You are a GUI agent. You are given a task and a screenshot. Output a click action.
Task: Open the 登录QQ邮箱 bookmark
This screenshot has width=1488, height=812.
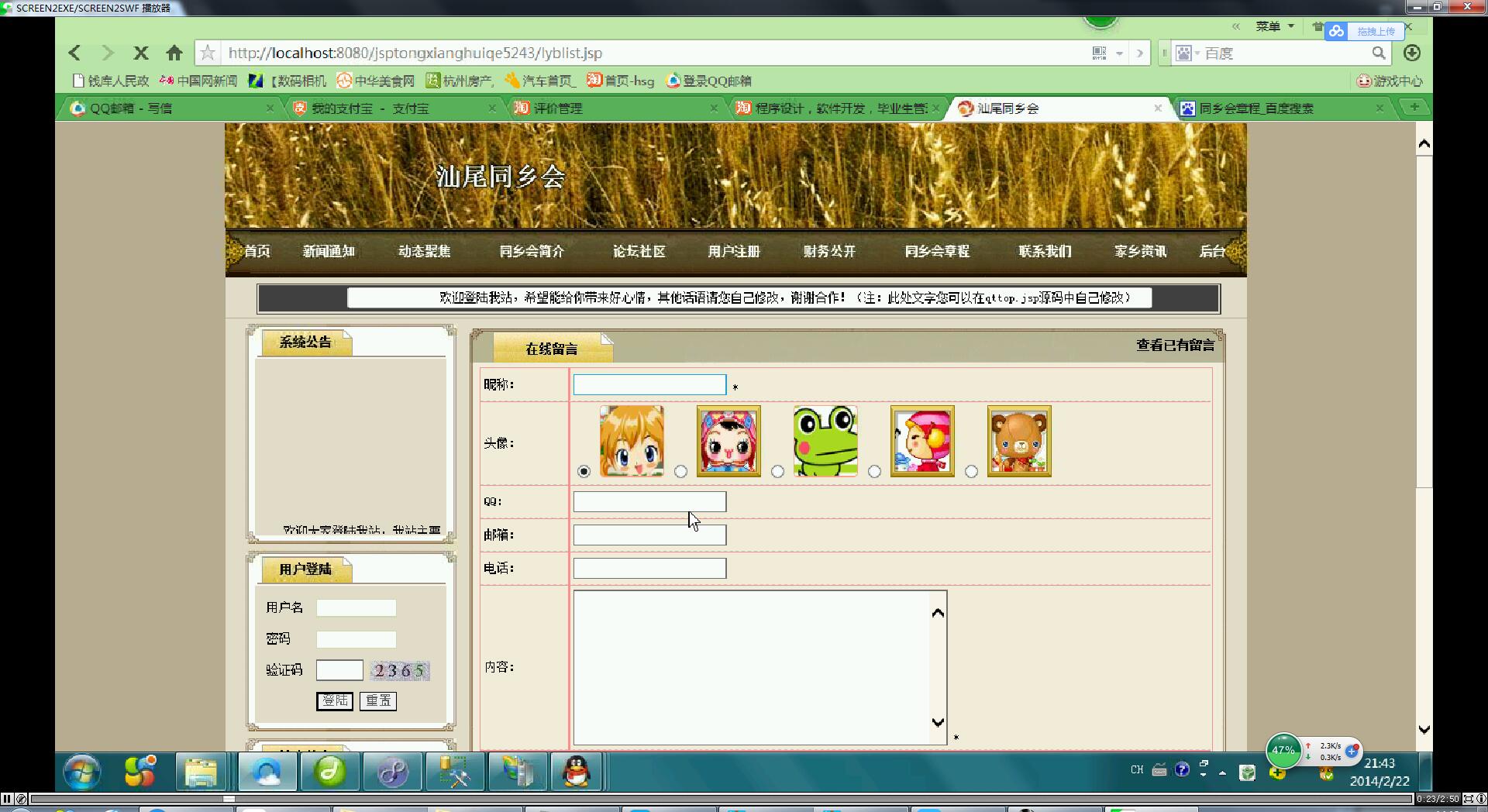(709, 81)
